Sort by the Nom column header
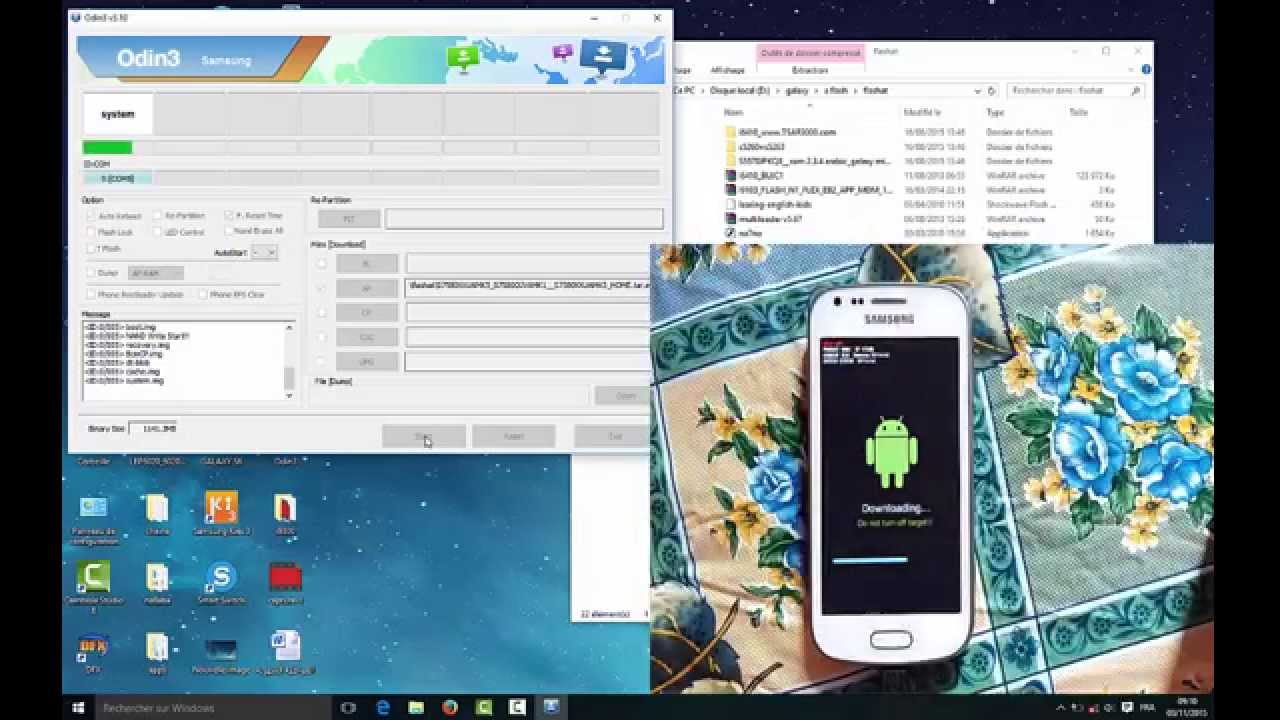 [734, 113]
